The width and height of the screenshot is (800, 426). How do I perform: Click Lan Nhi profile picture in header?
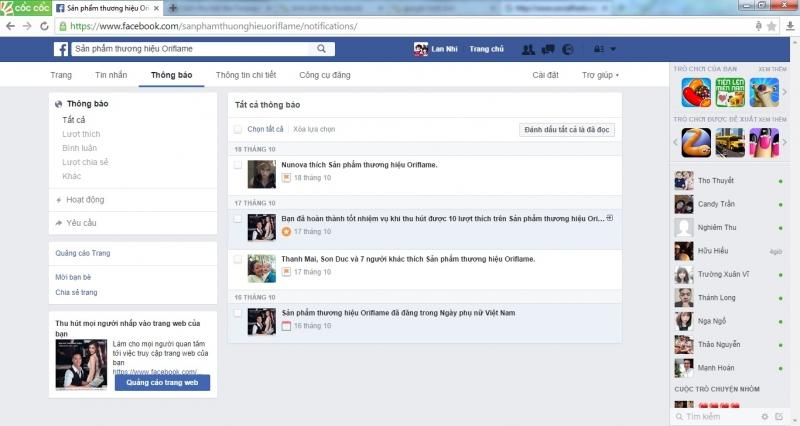420,49
